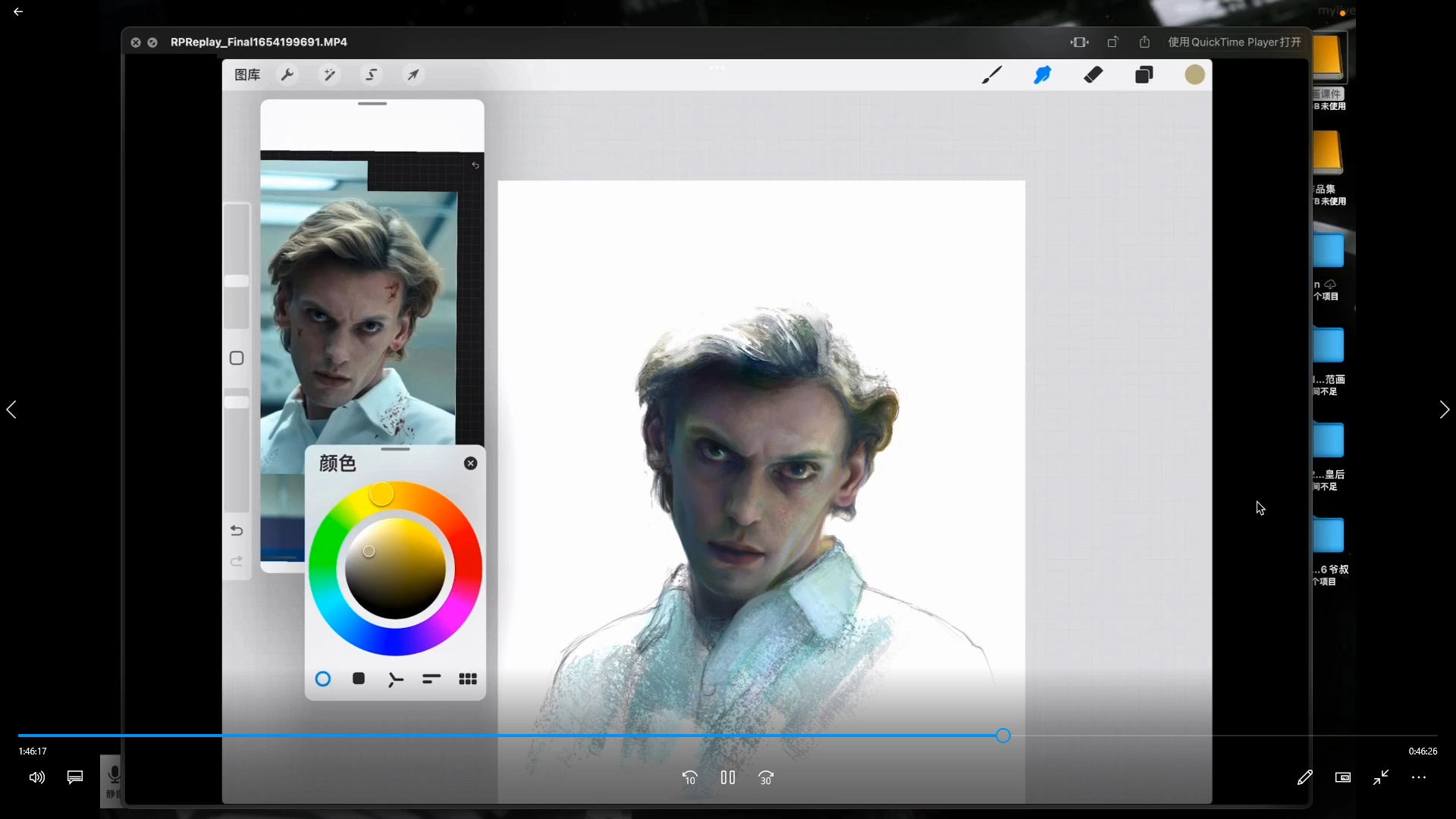Screen dimensions: 1456x819
Task: Switch to classic square color tab
Action: coord(359,679)
